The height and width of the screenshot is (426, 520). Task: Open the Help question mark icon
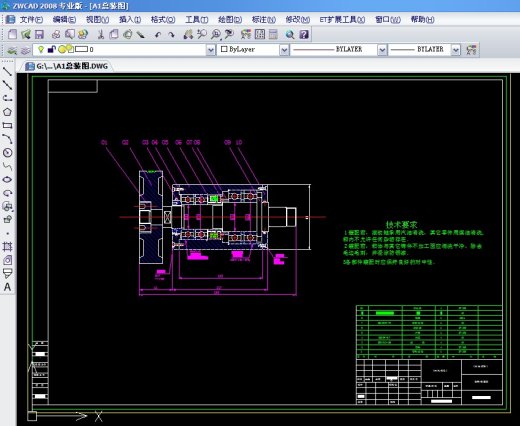(x=304, y=34)
